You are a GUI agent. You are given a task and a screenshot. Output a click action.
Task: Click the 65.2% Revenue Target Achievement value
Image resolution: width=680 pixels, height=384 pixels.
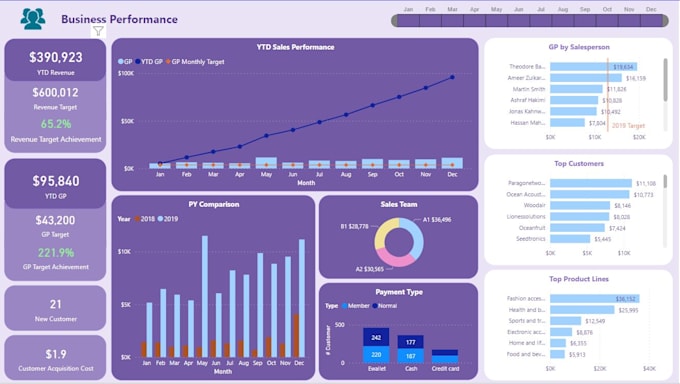tap(56, 124)
